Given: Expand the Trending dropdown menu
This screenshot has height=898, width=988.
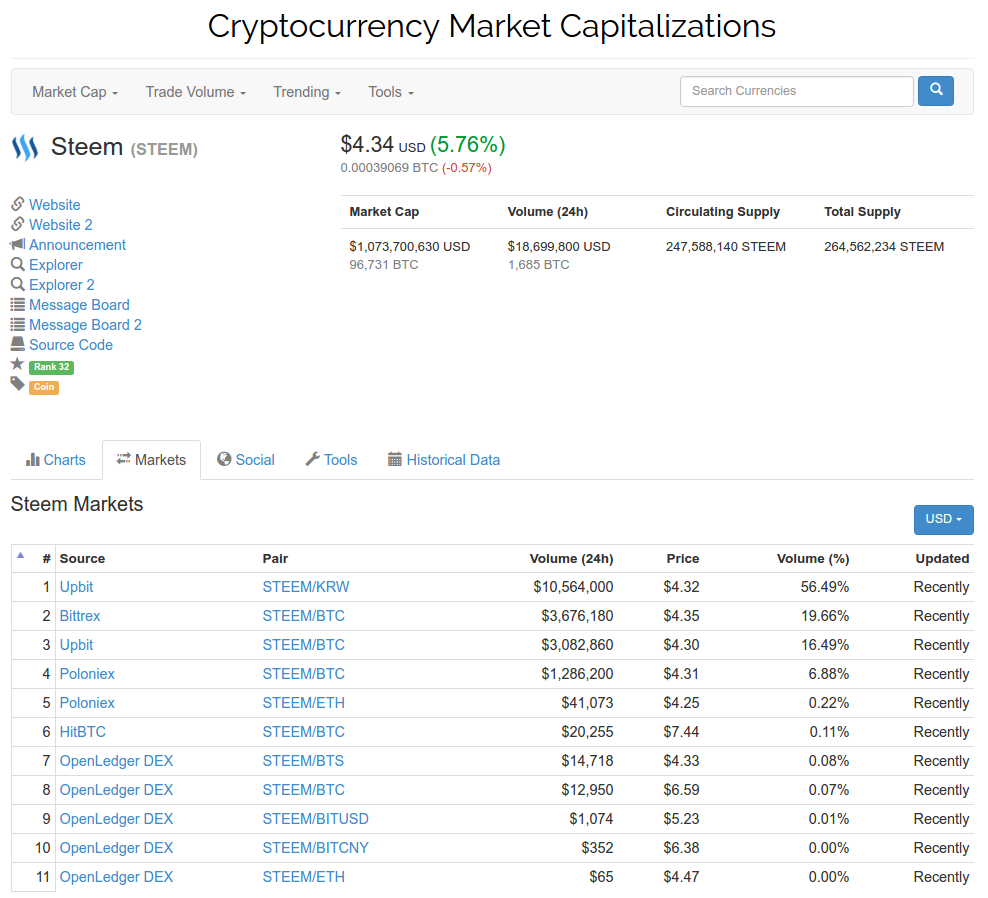Looking at the screenshot, I should [307, 92].
